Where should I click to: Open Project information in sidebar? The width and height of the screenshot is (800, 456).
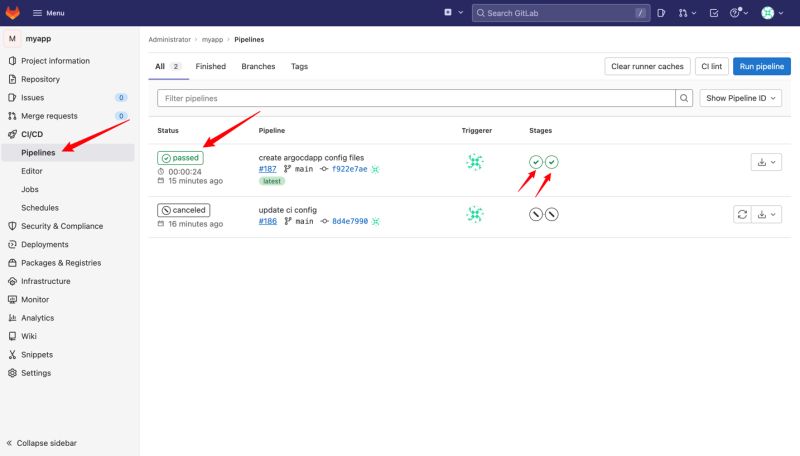pos(55,61)
